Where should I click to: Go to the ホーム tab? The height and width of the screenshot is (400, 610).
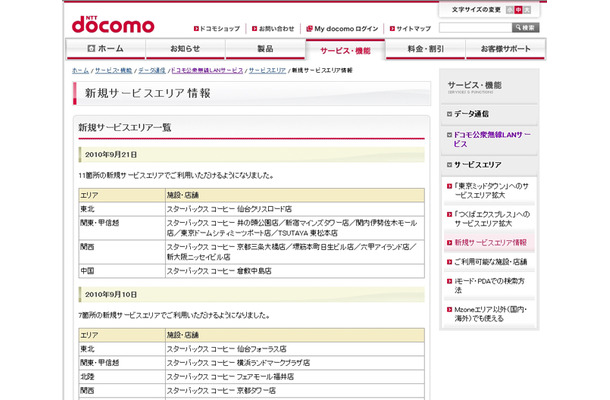coord(106,49)
